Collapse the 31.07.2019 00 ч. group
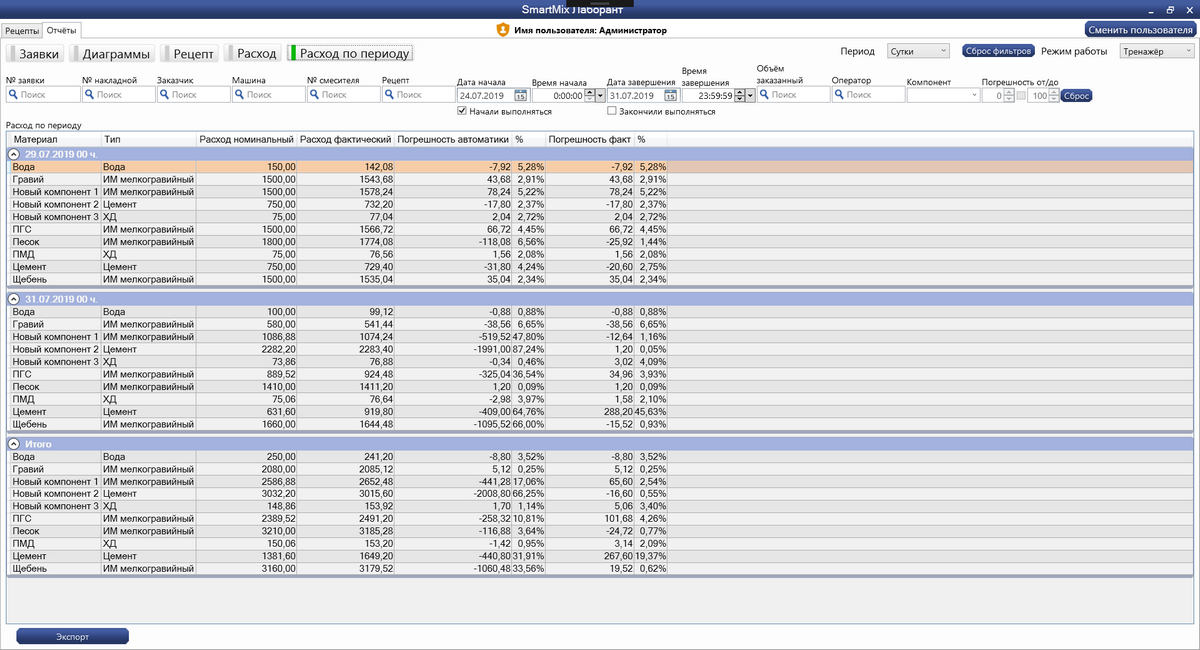This screenshot has height=650, width=1200. coord(14,299)
